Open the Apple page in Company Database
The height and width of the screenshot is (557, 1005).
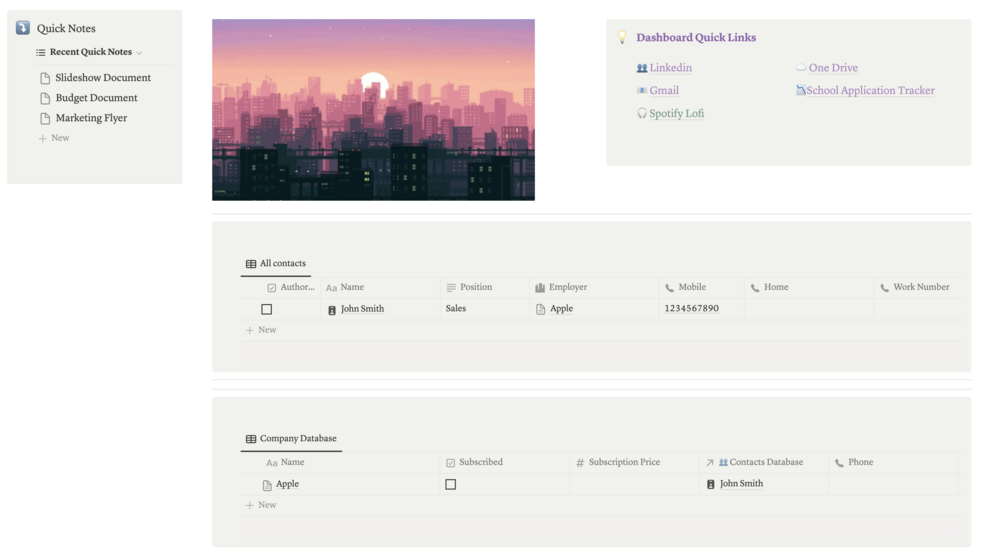pos(287,484)
